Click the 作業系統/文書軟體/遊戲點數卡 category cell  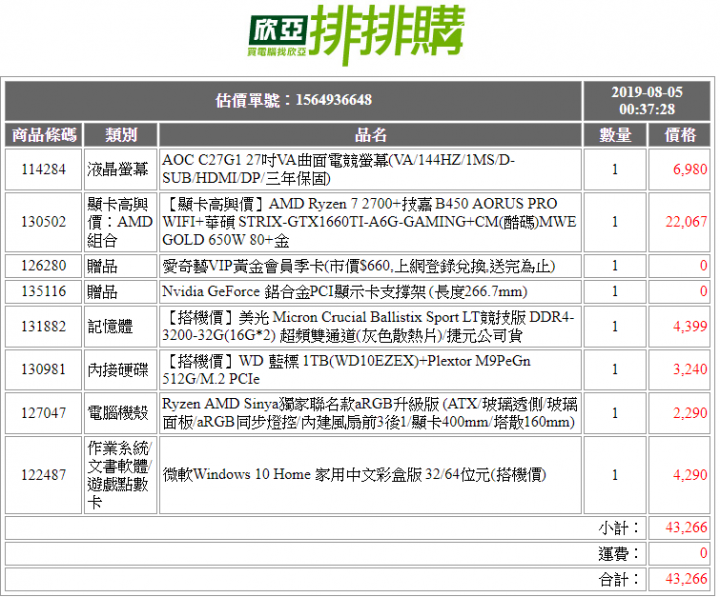click(x=119, y=475)
